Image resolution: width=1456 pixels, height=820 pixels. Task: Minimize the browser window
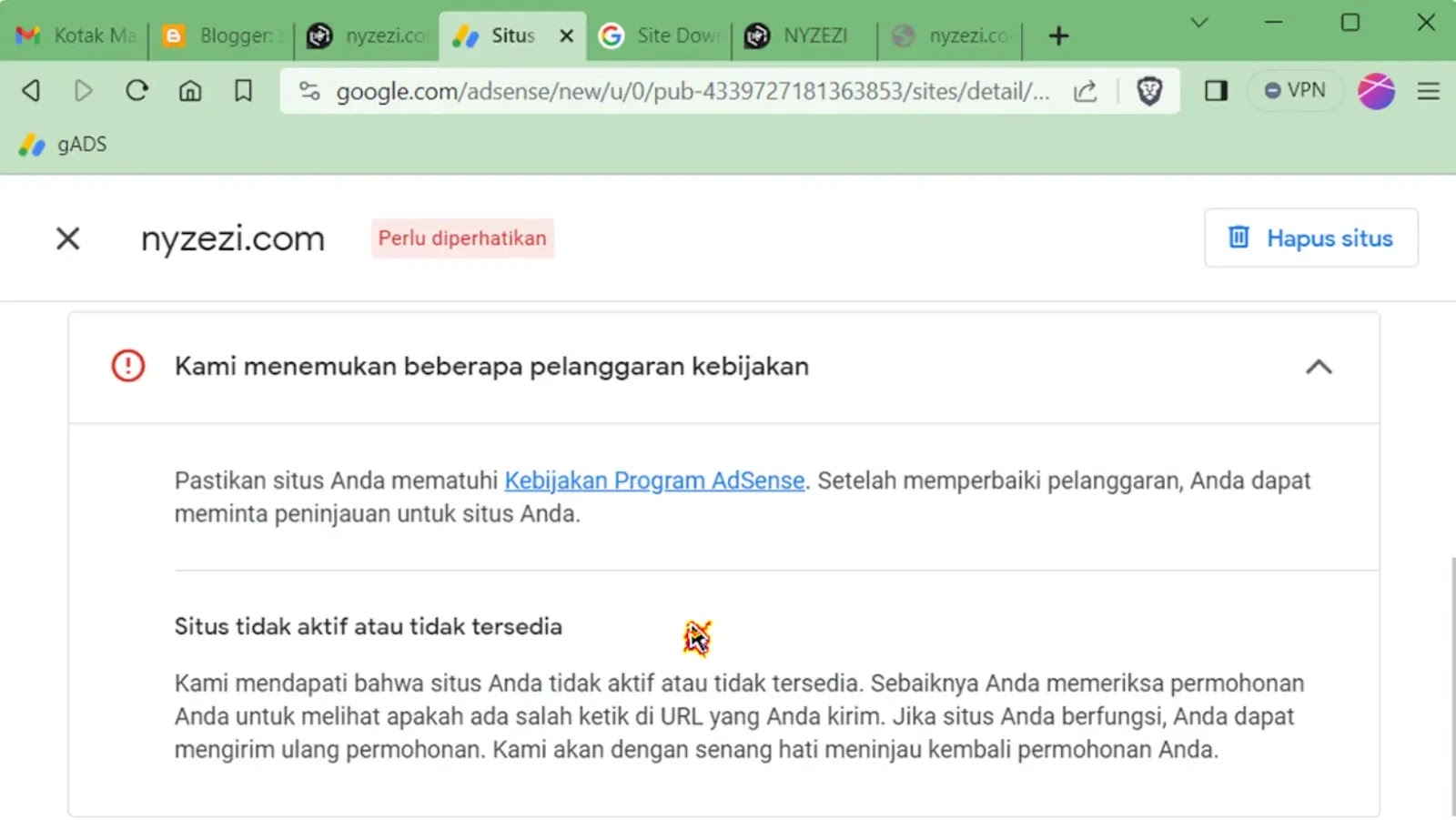click(x=1274, y=23)
